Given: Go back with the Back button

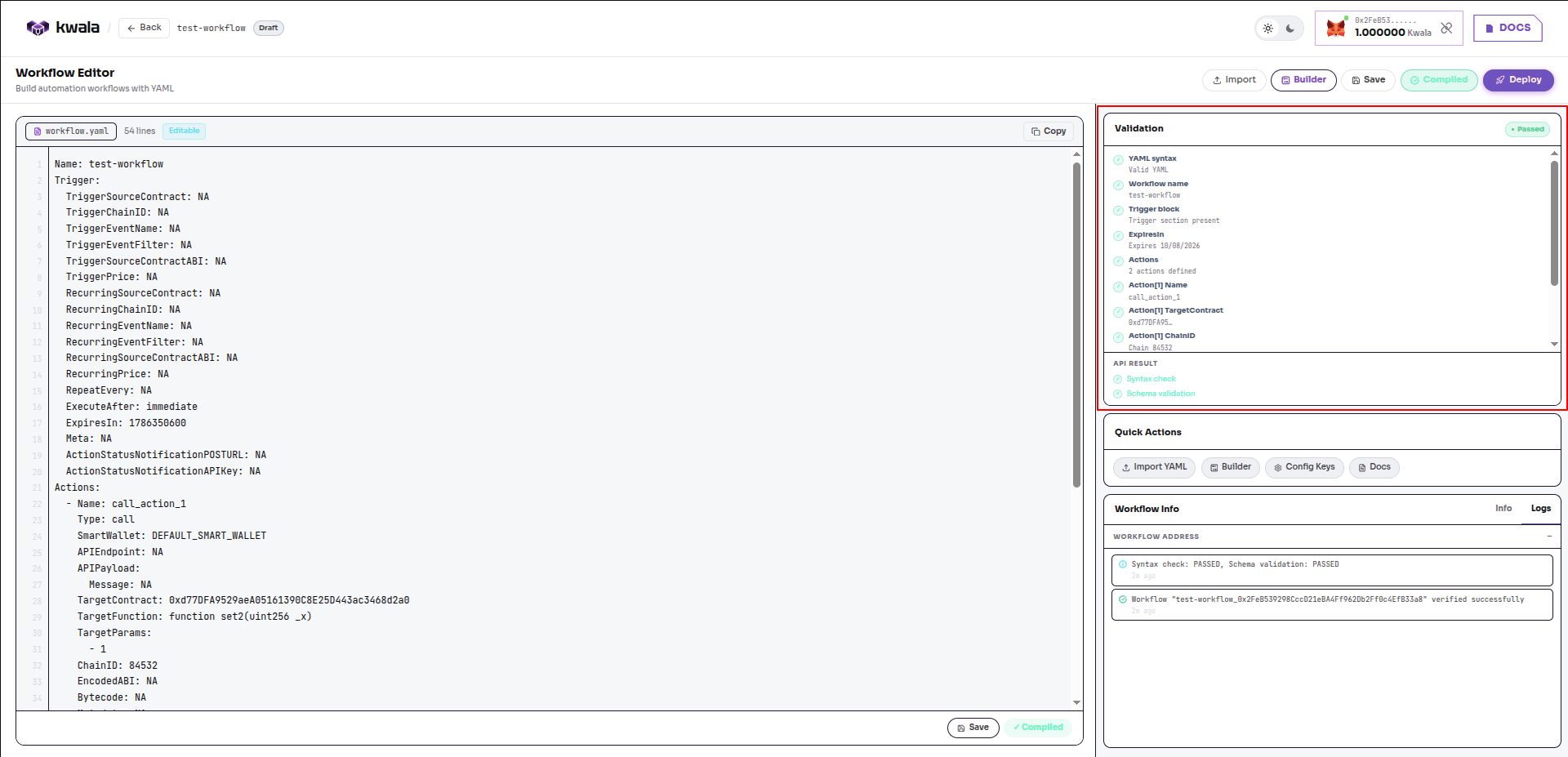Looking at the screenshot, I should coord(145,28).
